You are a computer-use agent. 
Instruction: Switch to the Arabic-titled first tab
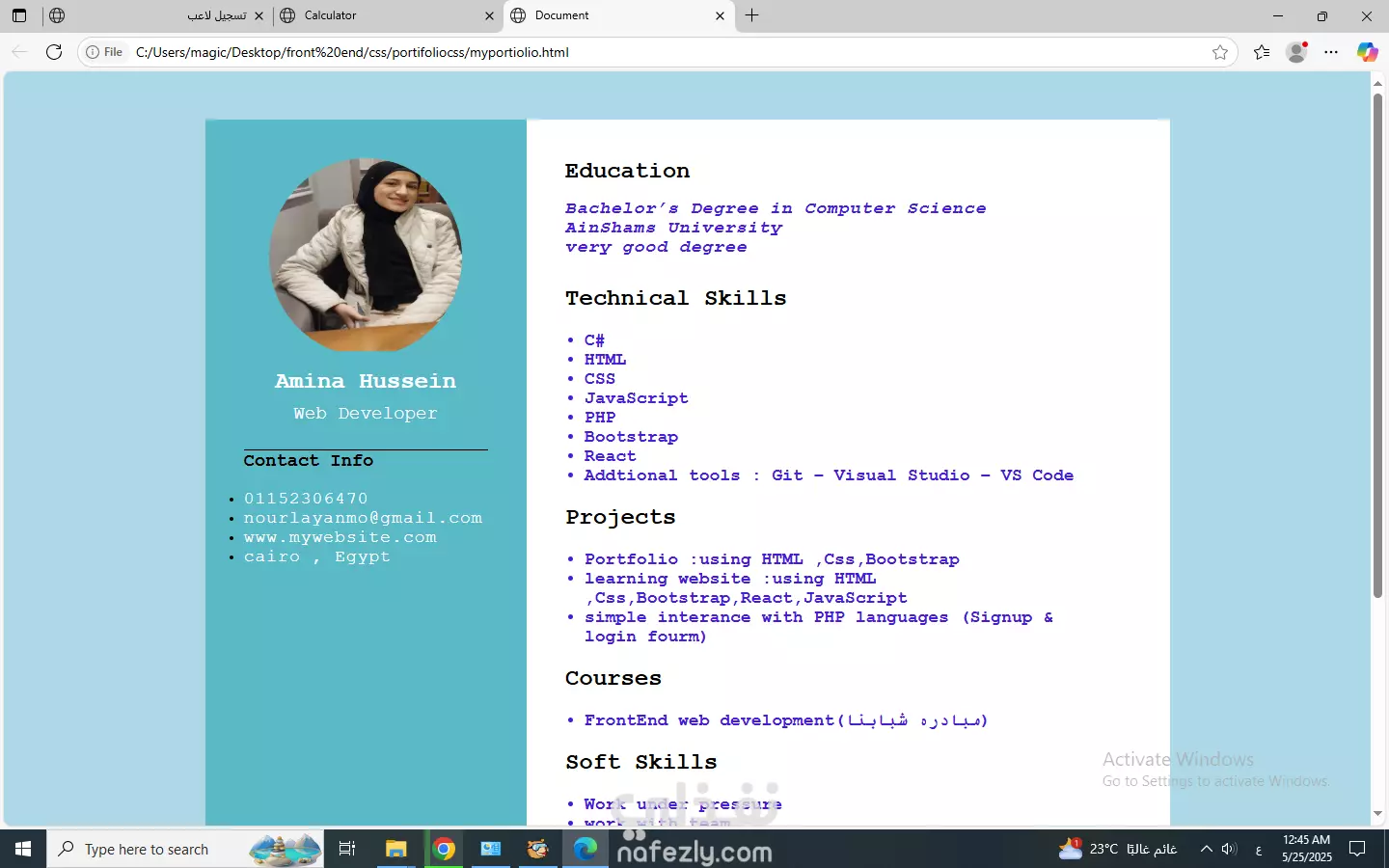[x=156, y=15]
